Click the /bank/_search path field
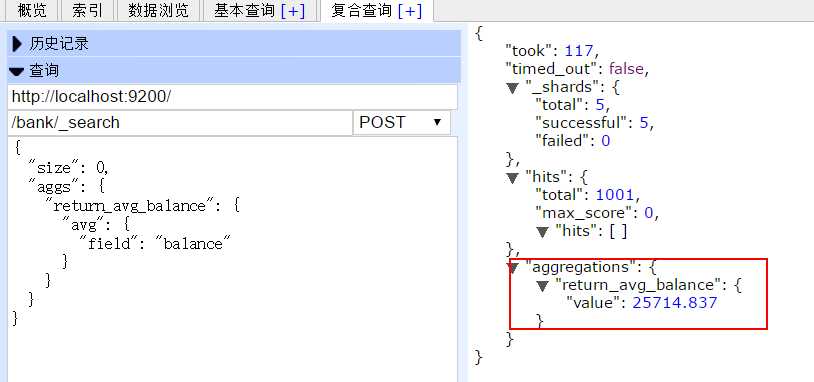This screenshot has width=814, height=382. pyautogui.click(x=180, y=122)
